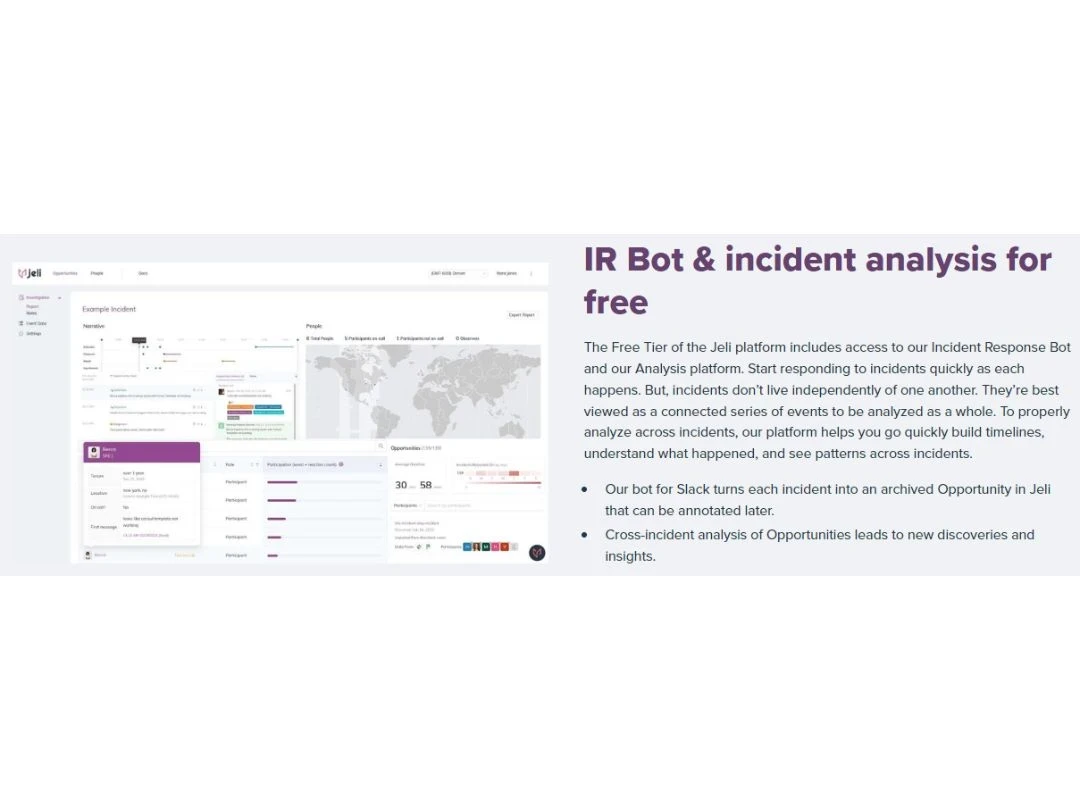Click the info icon beside Participation header
This screenshot has width=1080, height=810.
click(x=341, y=465)
